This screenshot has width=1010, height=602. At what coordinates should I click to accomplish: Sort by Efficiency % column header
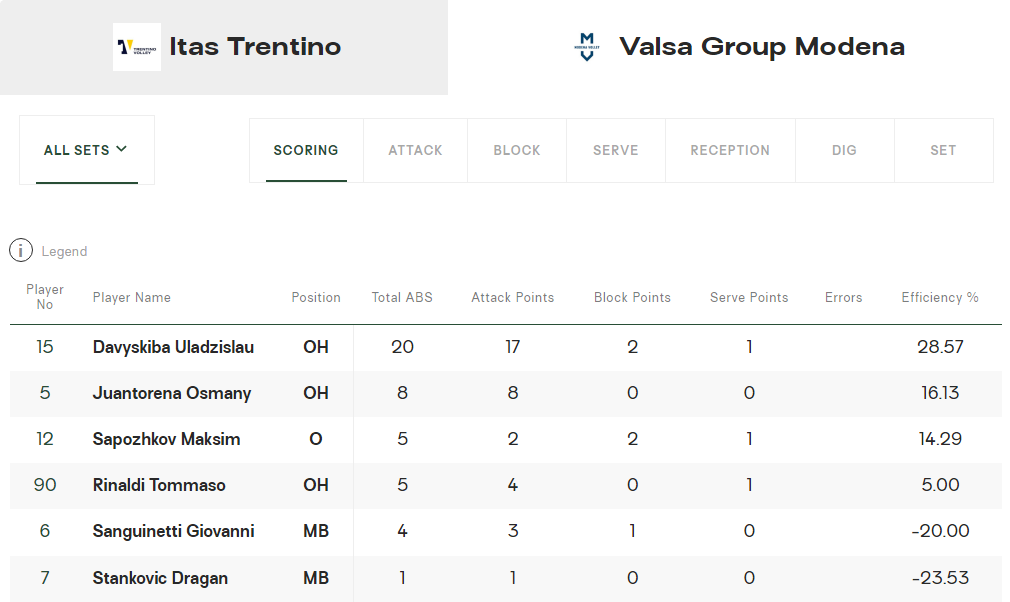pyautogui.click(x=940, y=297)
